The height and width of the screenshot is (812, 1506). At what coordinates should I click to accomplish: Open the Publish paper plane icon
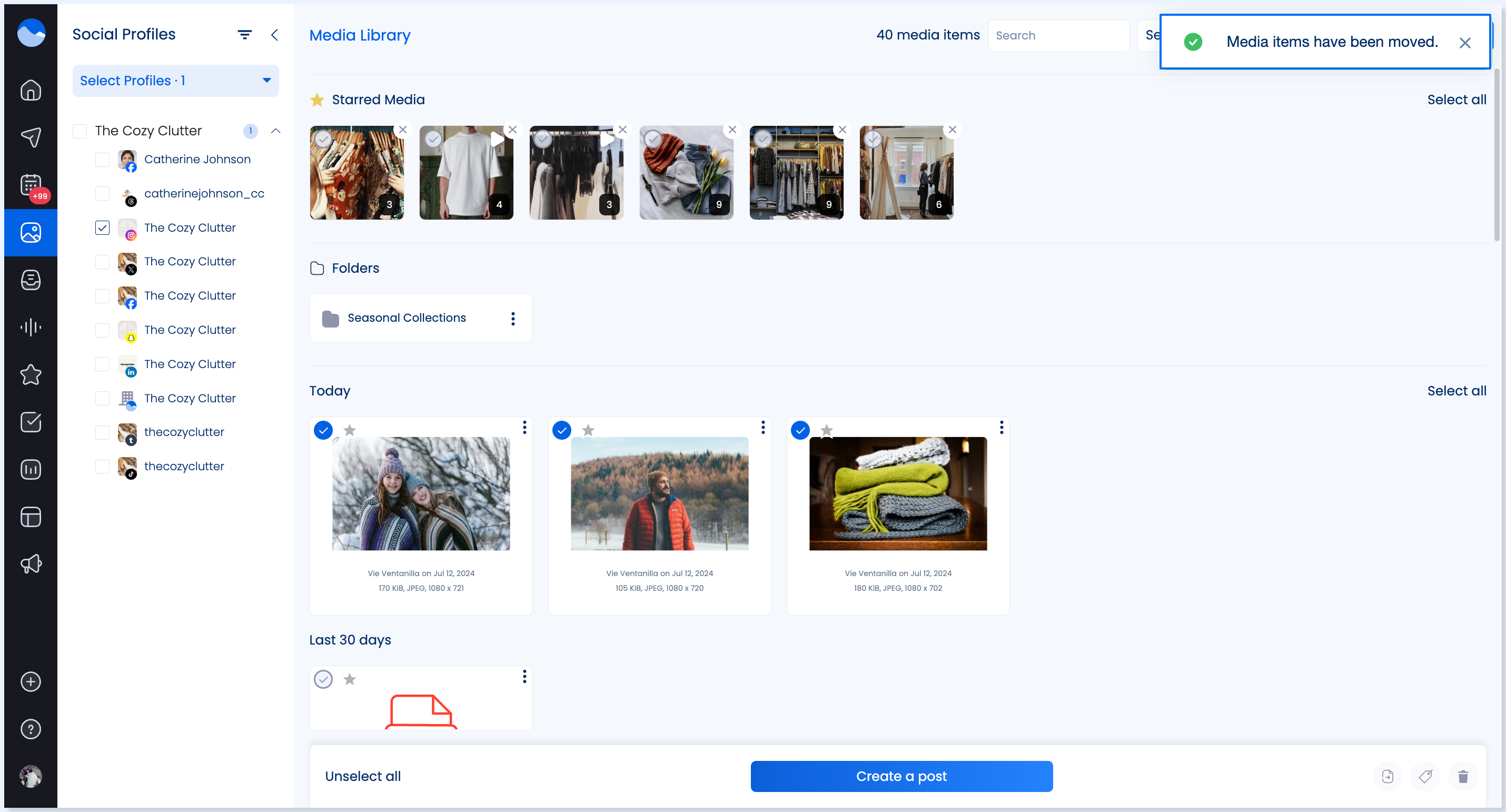coord(31,137)
